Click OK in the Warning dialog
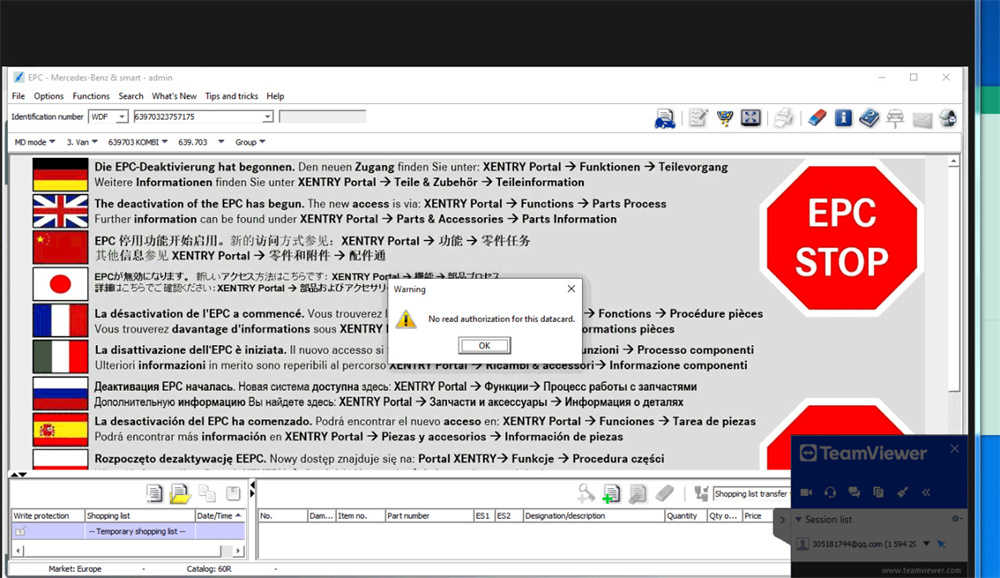 click(484, 345)
